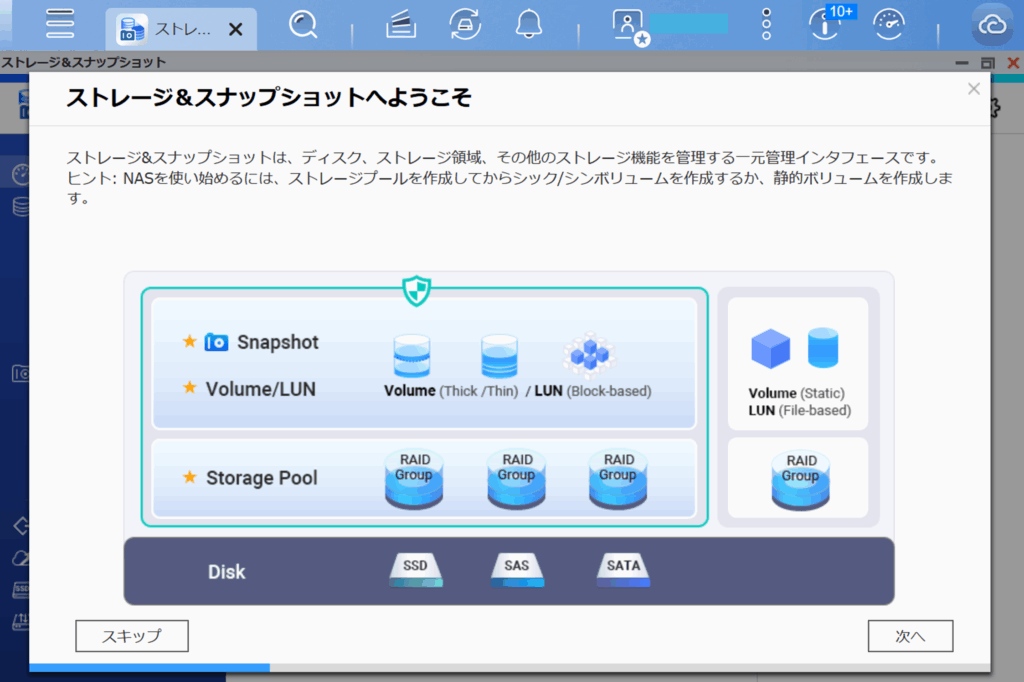Open the three-dot more options menu
The width and height of the screenshot is (1024, 682).
click(x=767, y=24)
